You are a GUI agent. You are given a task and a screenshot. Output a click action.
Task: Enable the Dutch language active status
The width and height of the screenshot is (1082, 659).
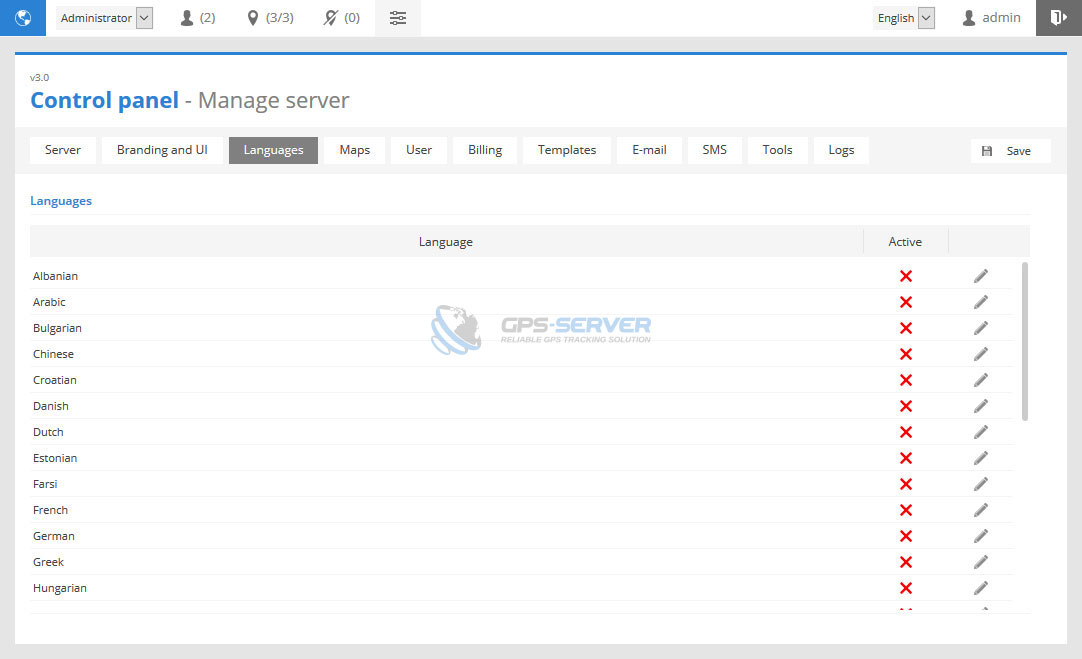(x=906, y=432)
